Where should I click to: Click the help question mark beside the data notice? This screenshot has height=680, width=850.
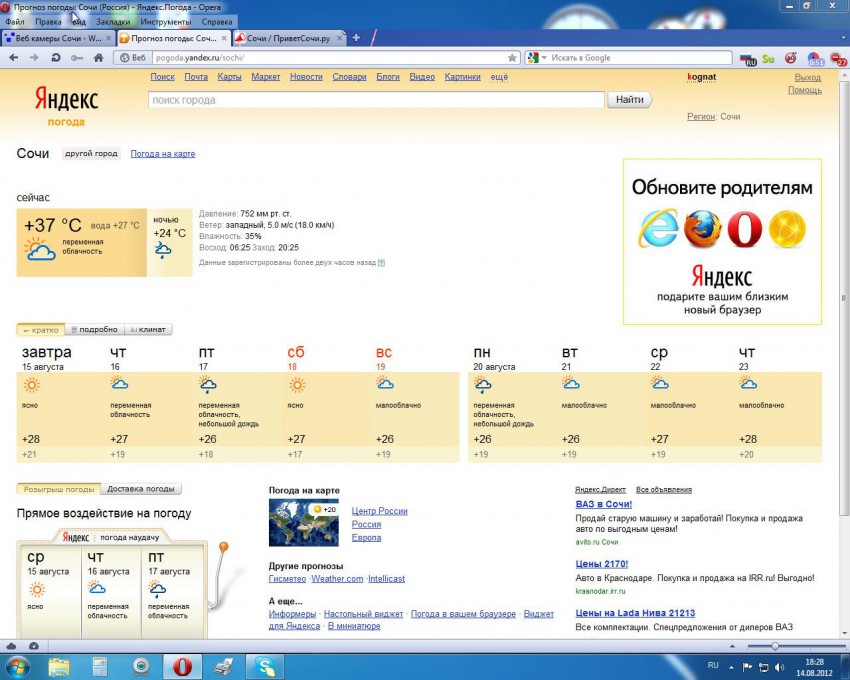pyautogui.click(x=381, y=263)
